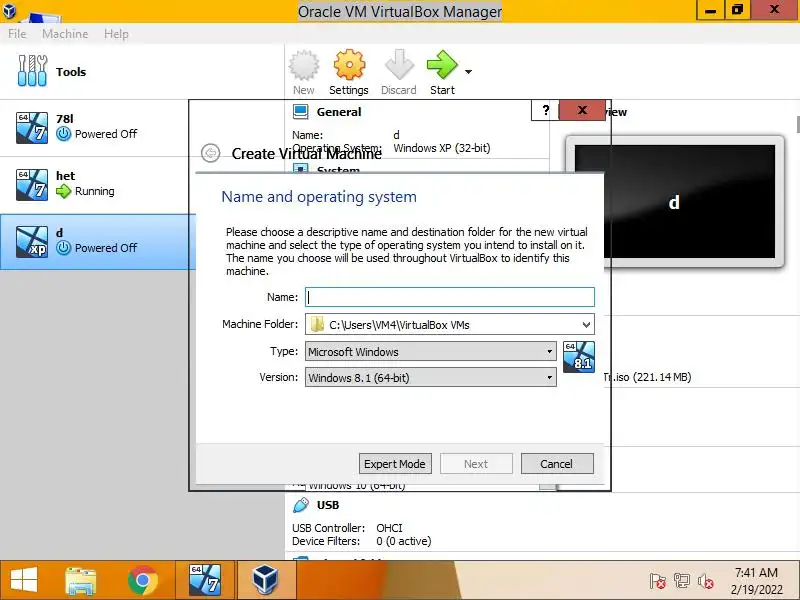
Task: Click the muted volume tray icon
Action: (x=706, y=581)
